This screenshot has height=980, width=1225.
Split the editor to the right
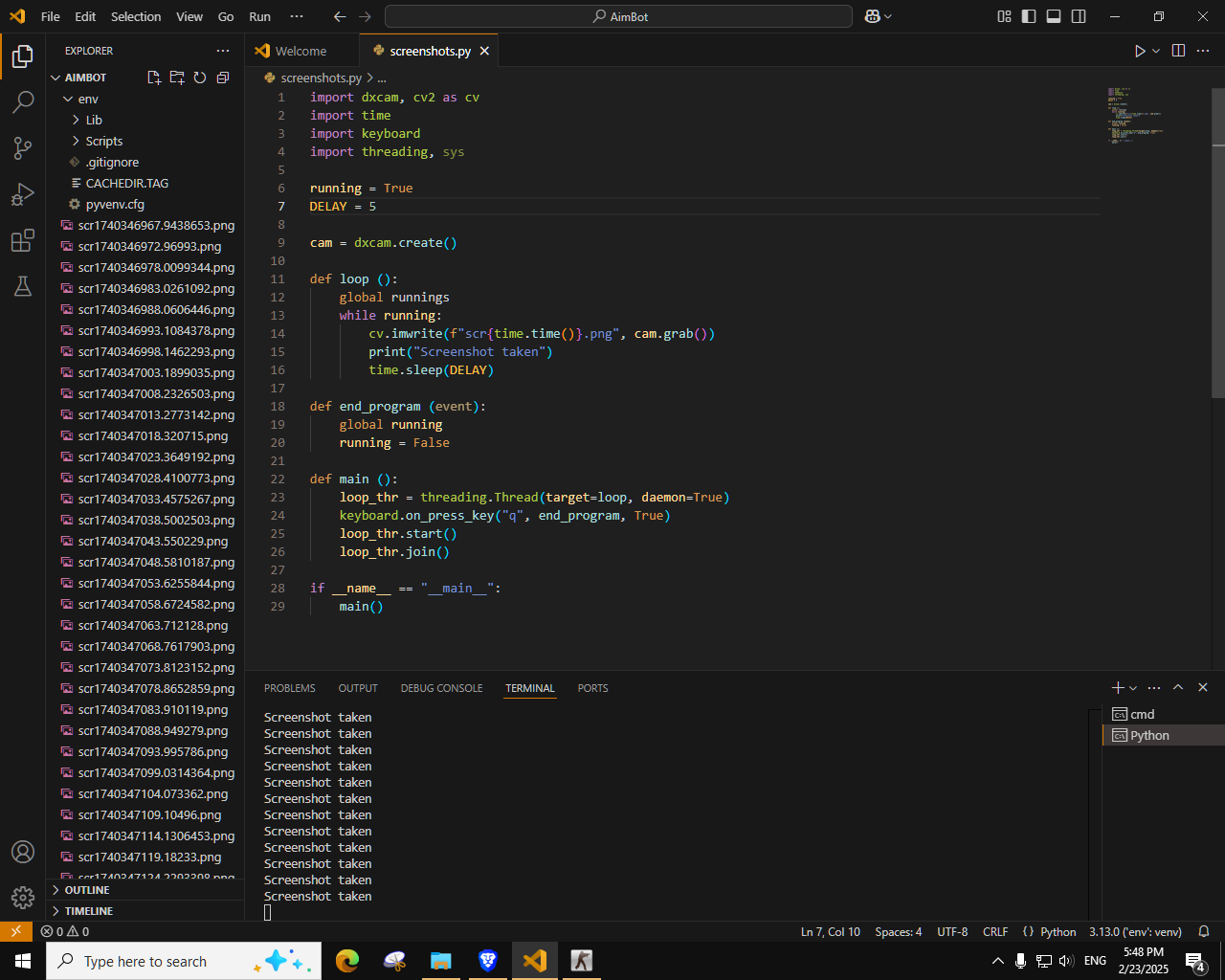click(x=1178, y=51)
